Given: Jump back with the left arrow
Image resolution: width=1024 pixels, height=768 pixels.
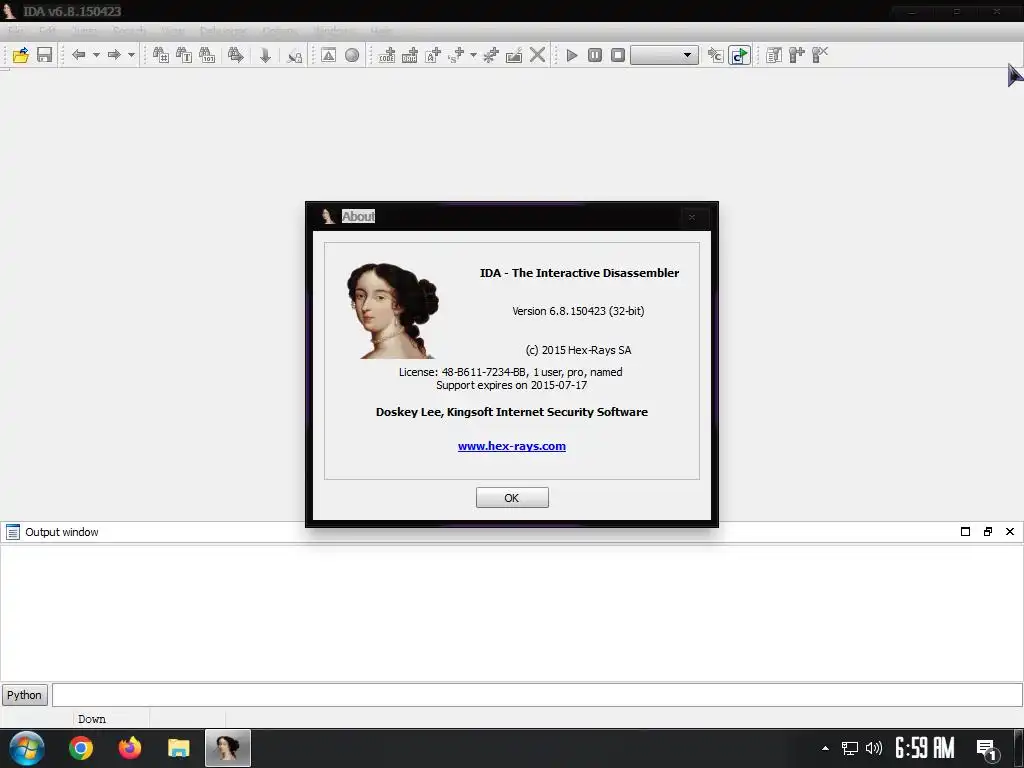Looking at the screenshot, I should (78, 55).
